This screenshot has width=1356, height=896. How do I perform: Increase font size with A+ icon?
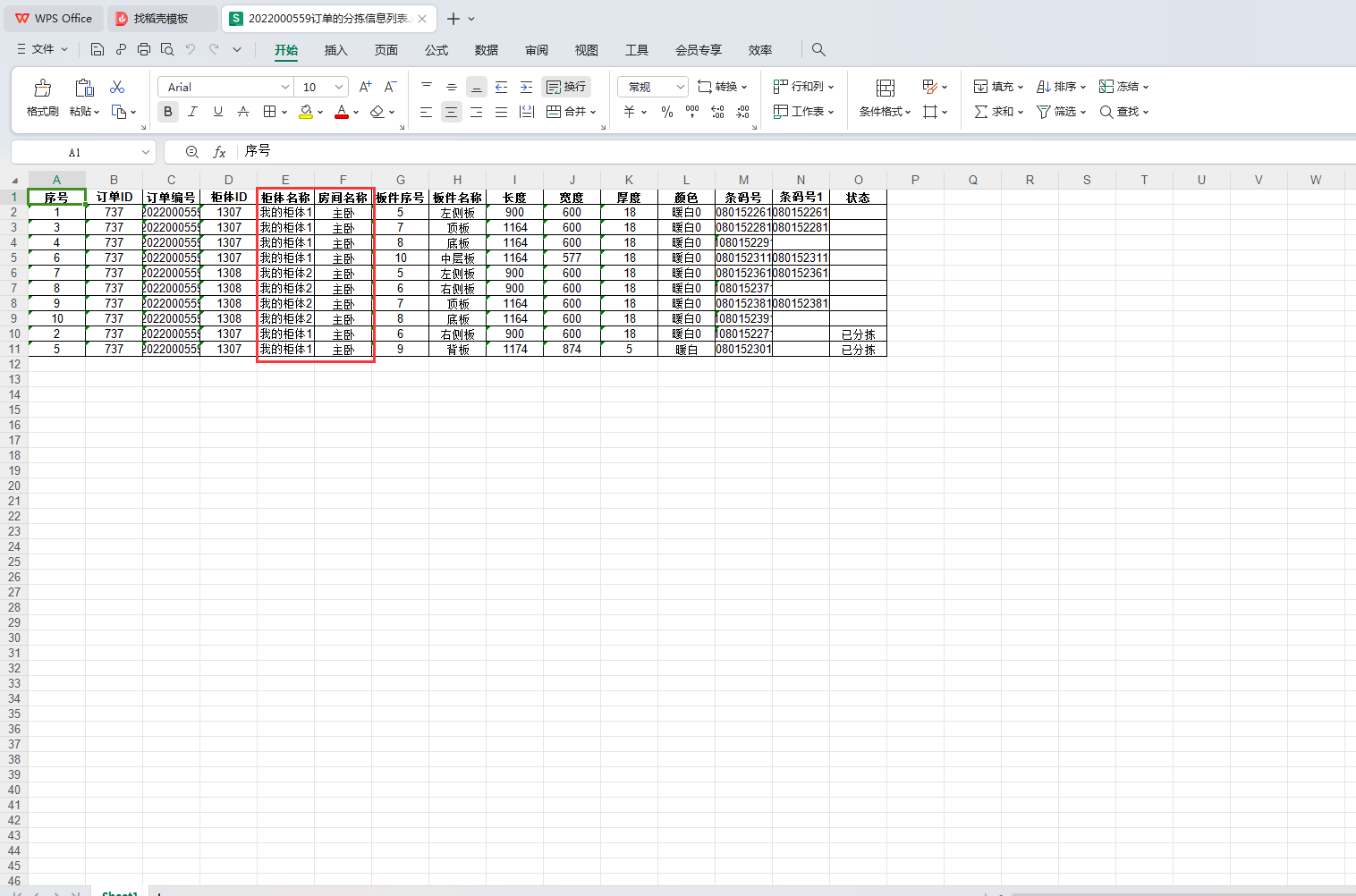click(x=365, y=87)
